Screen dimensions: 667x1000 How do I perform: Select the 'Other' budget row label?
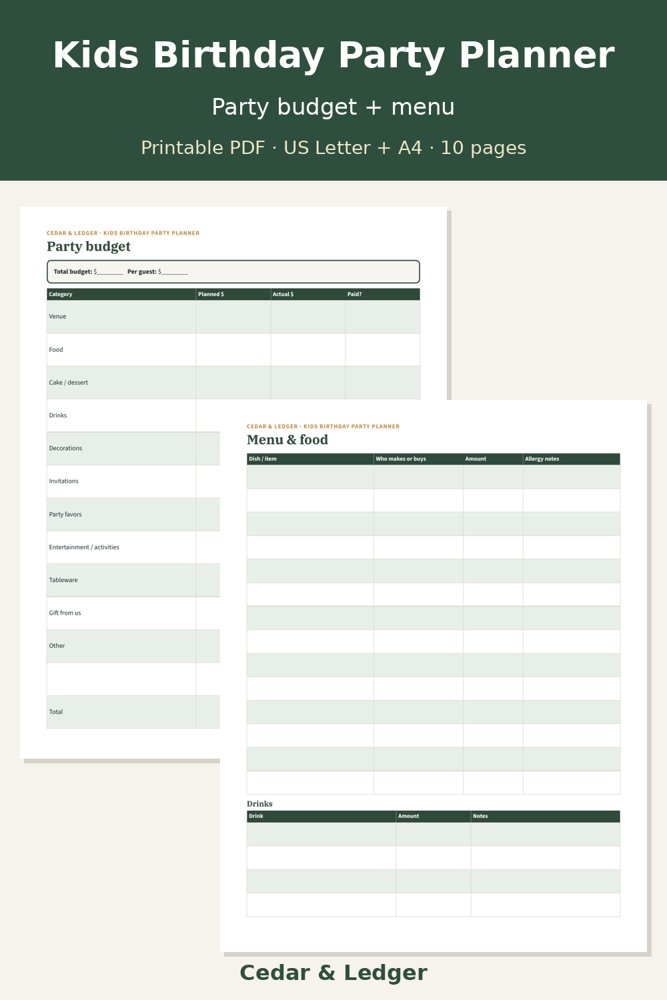tap(57, 645)
